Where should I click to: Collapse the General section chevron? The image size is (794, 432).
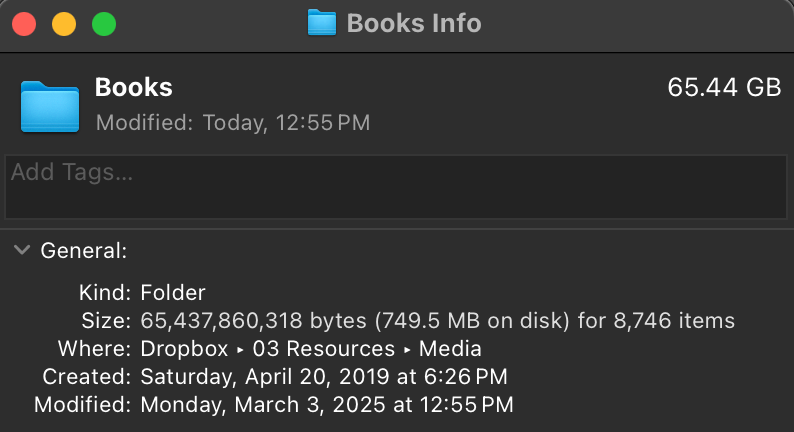pyautogui.click(x=22, y=251)
